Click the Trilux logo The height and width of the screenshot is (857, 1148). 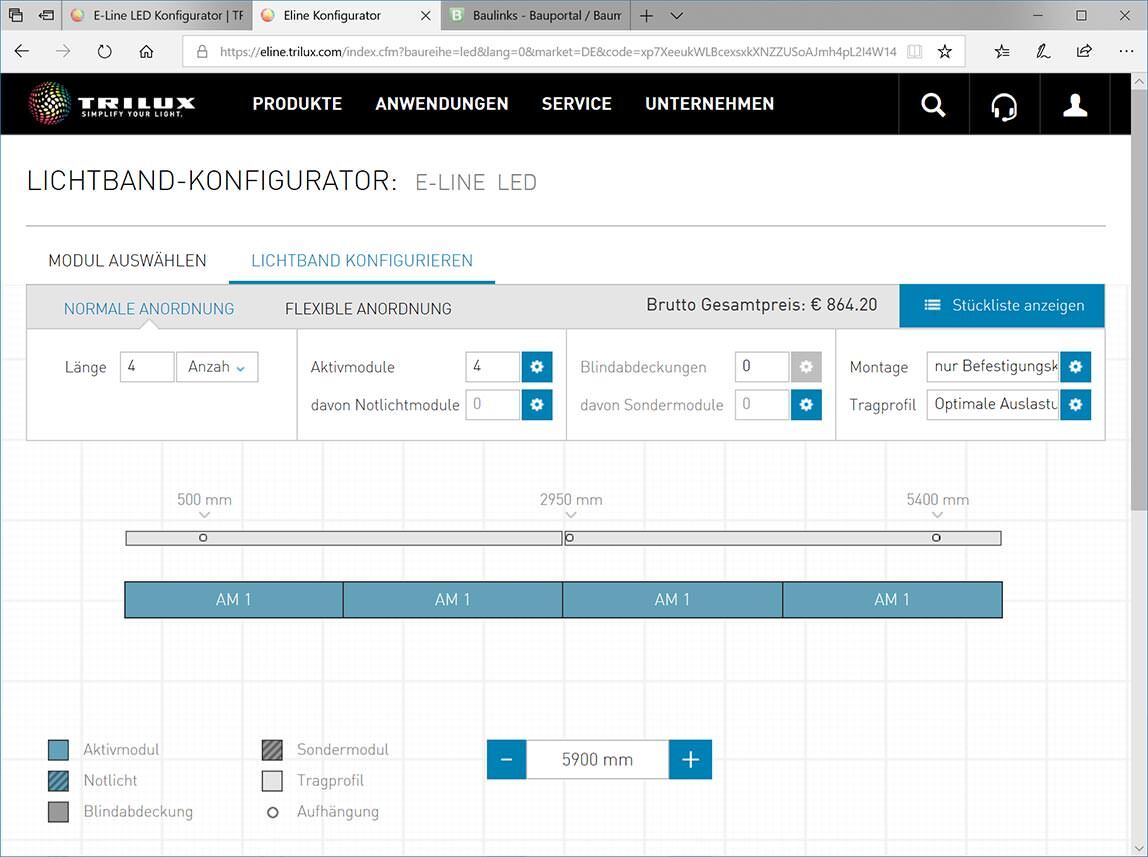click(111, 103)
